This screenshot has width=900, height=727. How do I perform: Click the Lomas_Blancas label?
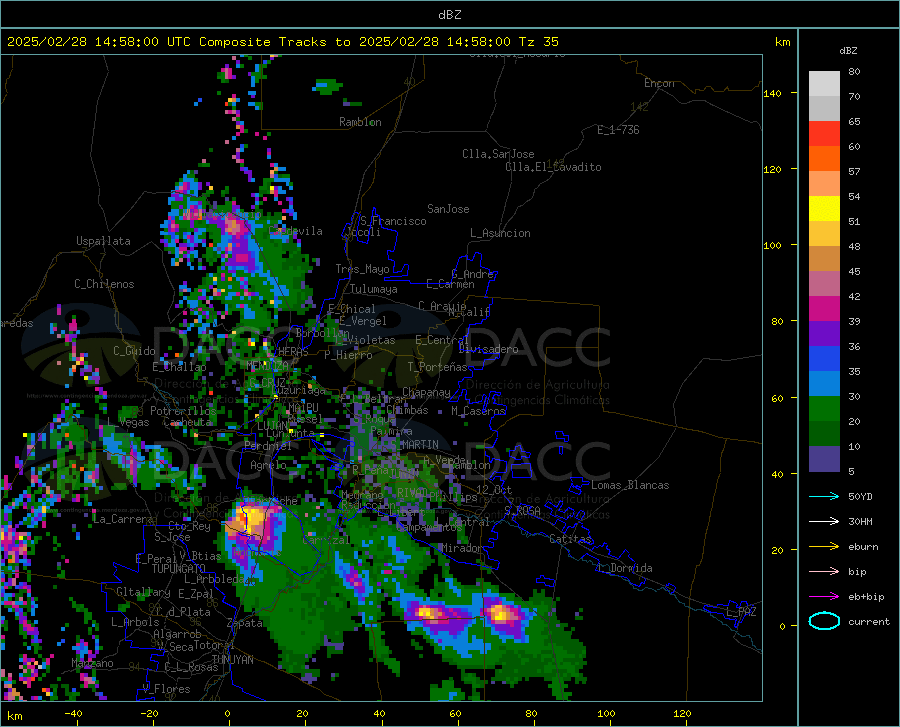pos(630,485)
